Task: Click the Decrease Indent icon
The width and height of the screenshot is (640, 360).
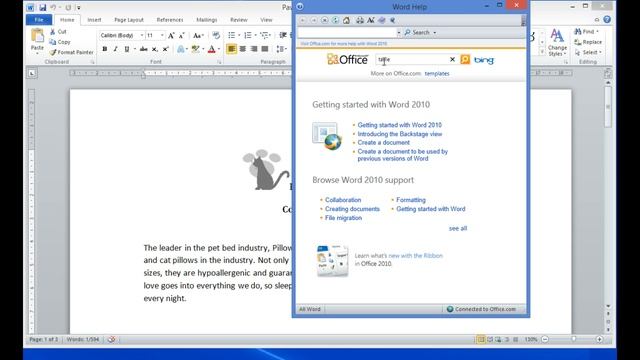Action: click(282, 36)
